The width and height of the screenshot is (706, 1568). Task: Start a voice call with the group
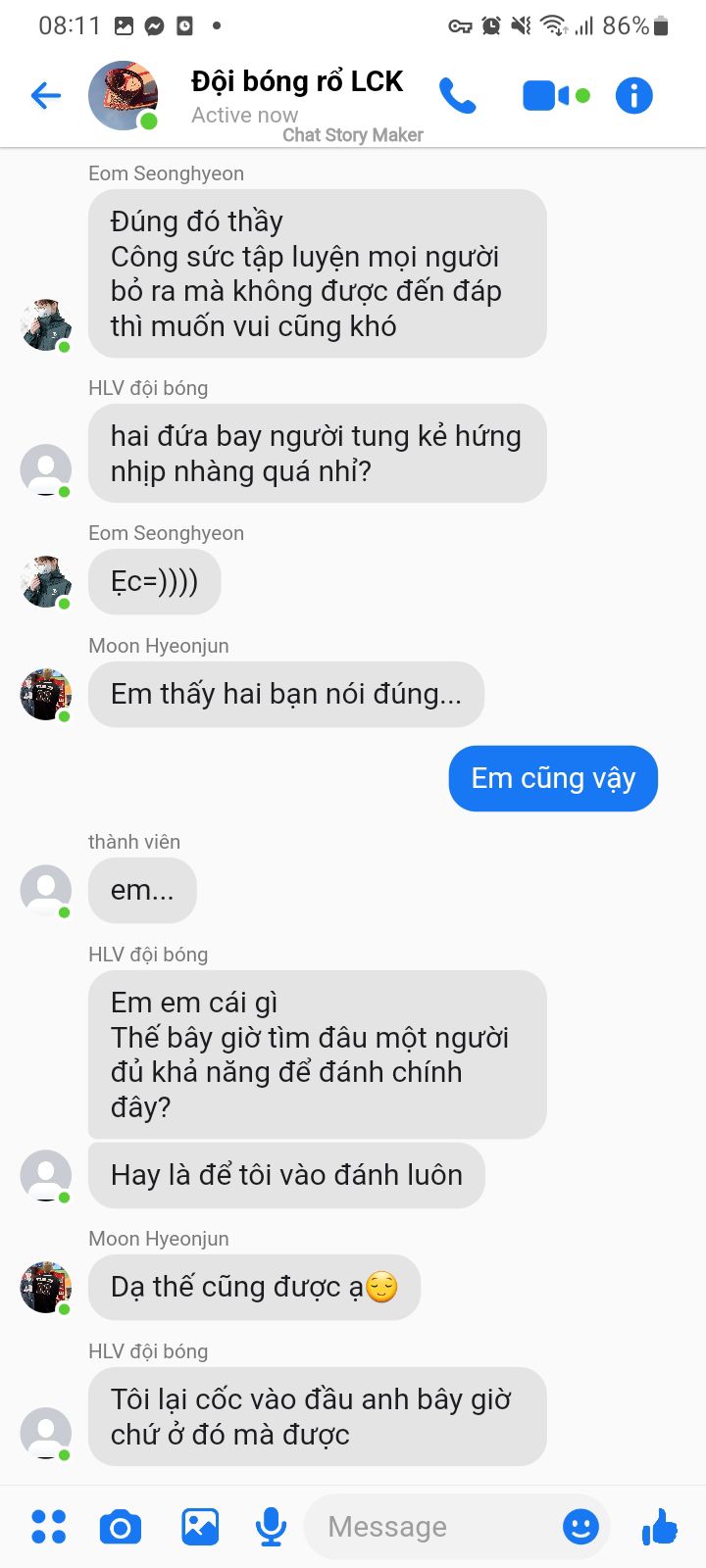click(458, 95)
